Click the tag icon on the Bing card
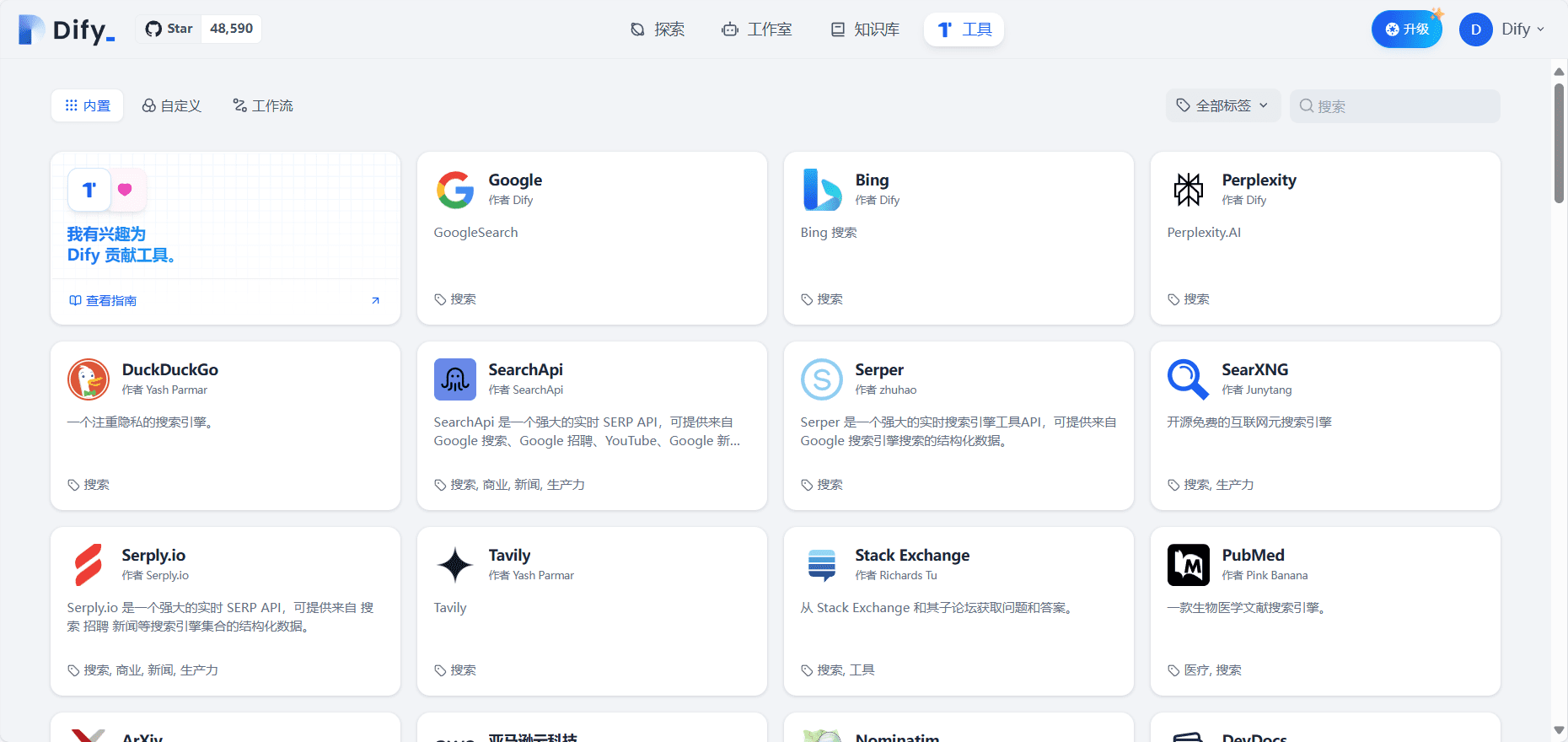1568x742 pixels. click(x=807, y=299)
